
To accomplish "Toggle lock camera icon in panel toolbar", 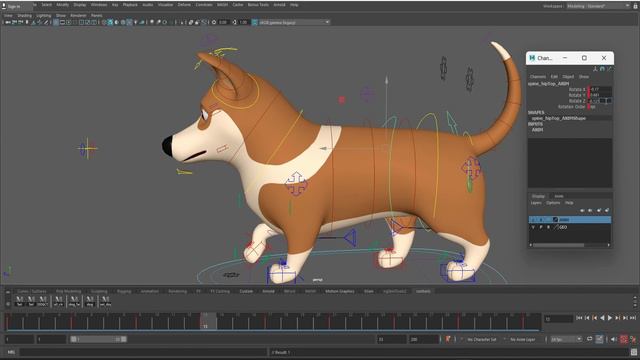I will pos(14,22).
